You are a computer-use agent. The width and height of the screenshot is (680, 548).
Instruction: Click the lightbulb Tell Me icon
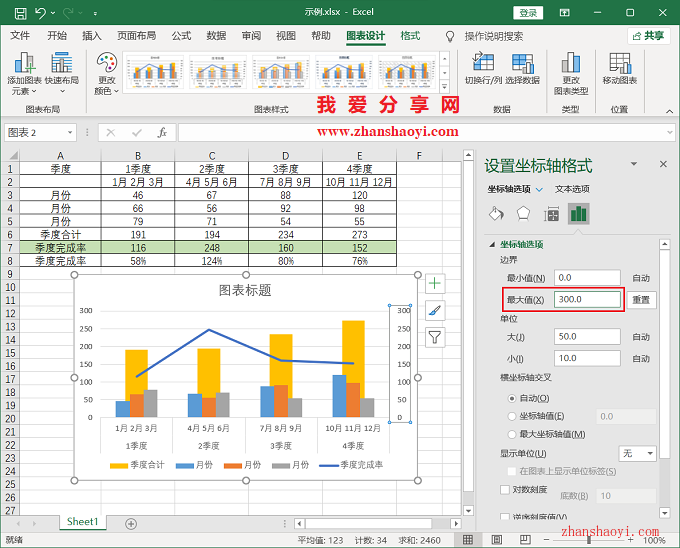point(450,36)
